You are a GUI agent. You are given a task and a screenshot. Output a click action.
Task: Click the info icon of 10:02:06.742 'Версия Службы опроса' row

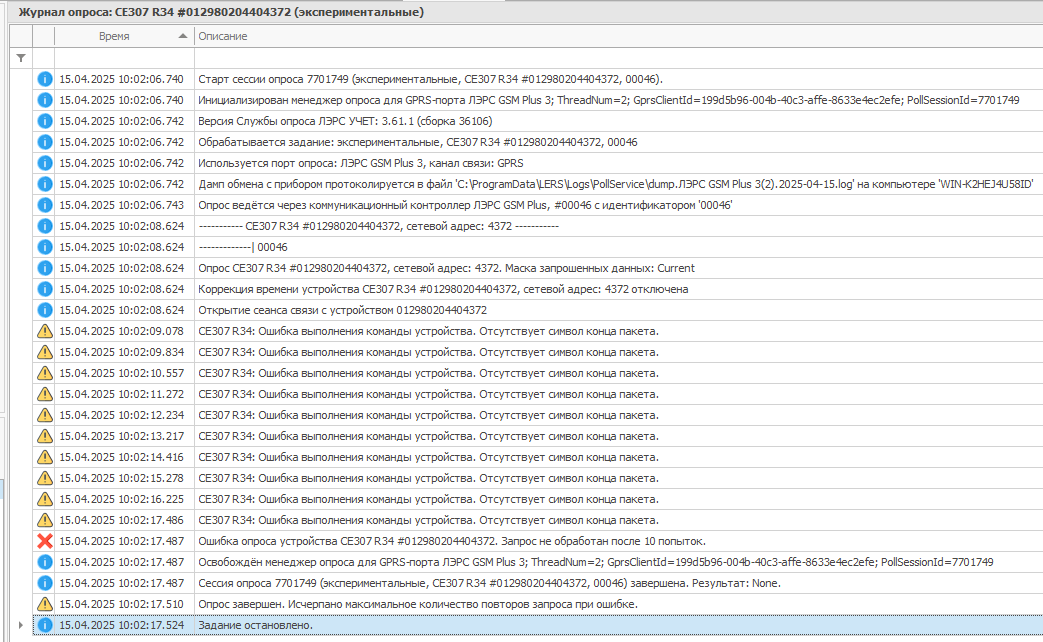[45, 121]
